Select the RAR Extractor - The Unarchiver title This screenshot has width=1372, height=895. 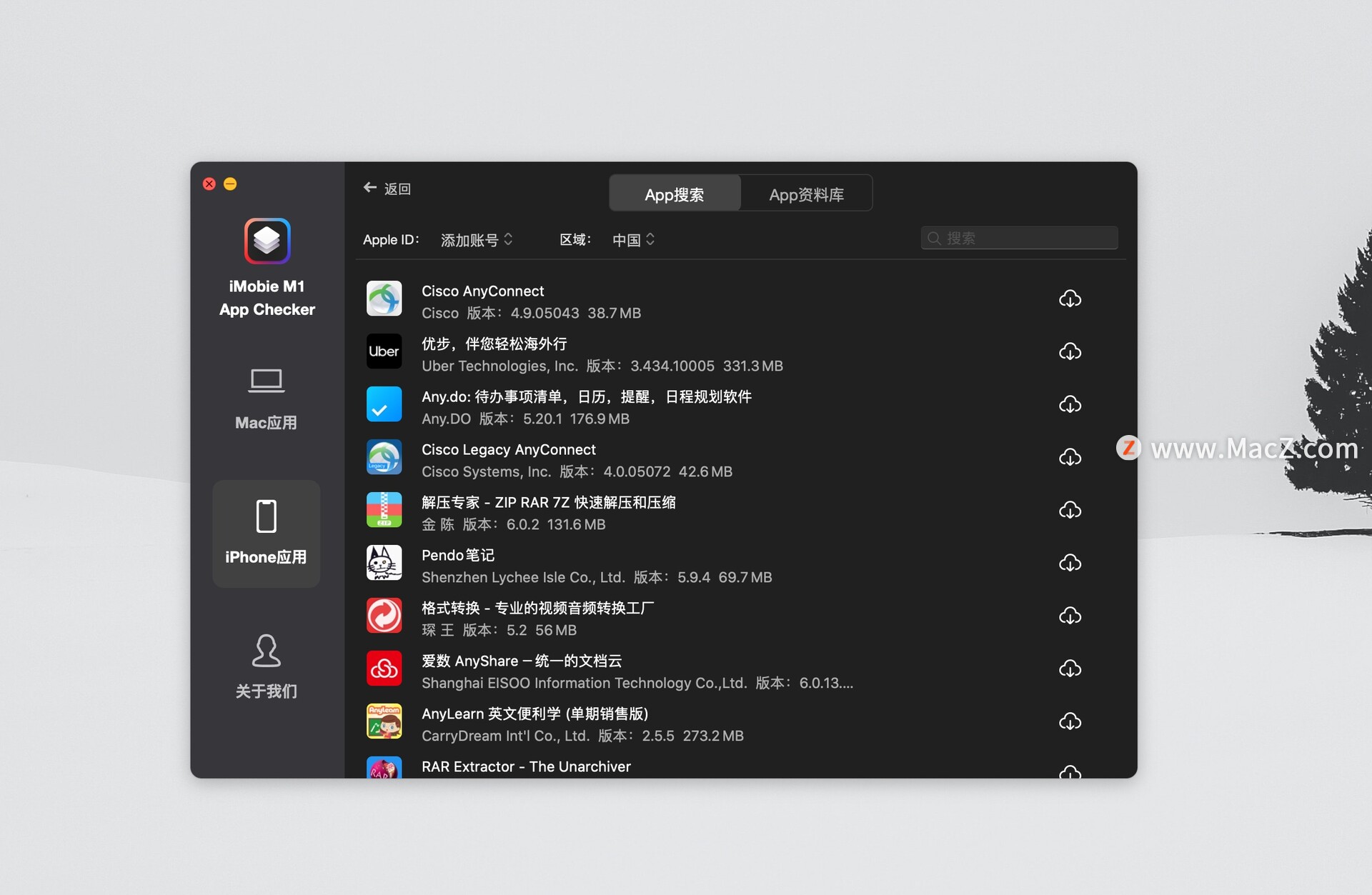526,766
